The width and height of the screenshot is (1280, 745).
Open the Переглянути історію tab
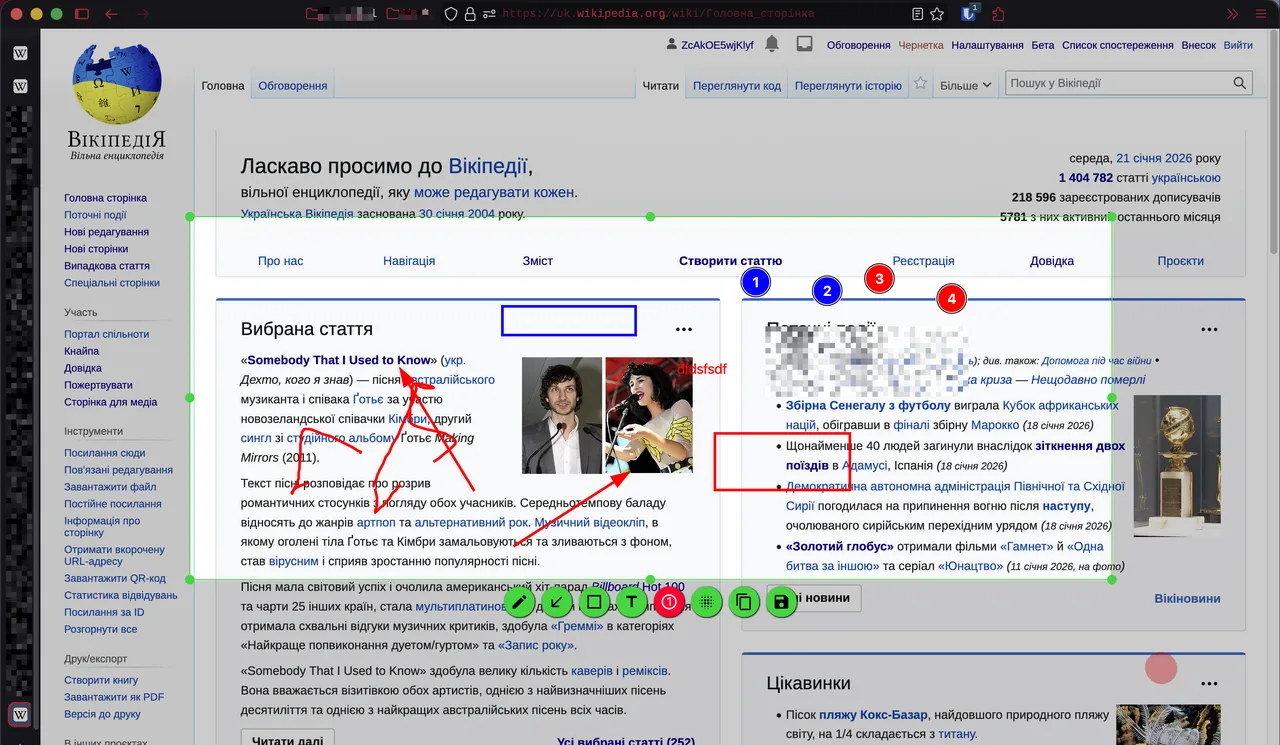(x=848, y=86)
